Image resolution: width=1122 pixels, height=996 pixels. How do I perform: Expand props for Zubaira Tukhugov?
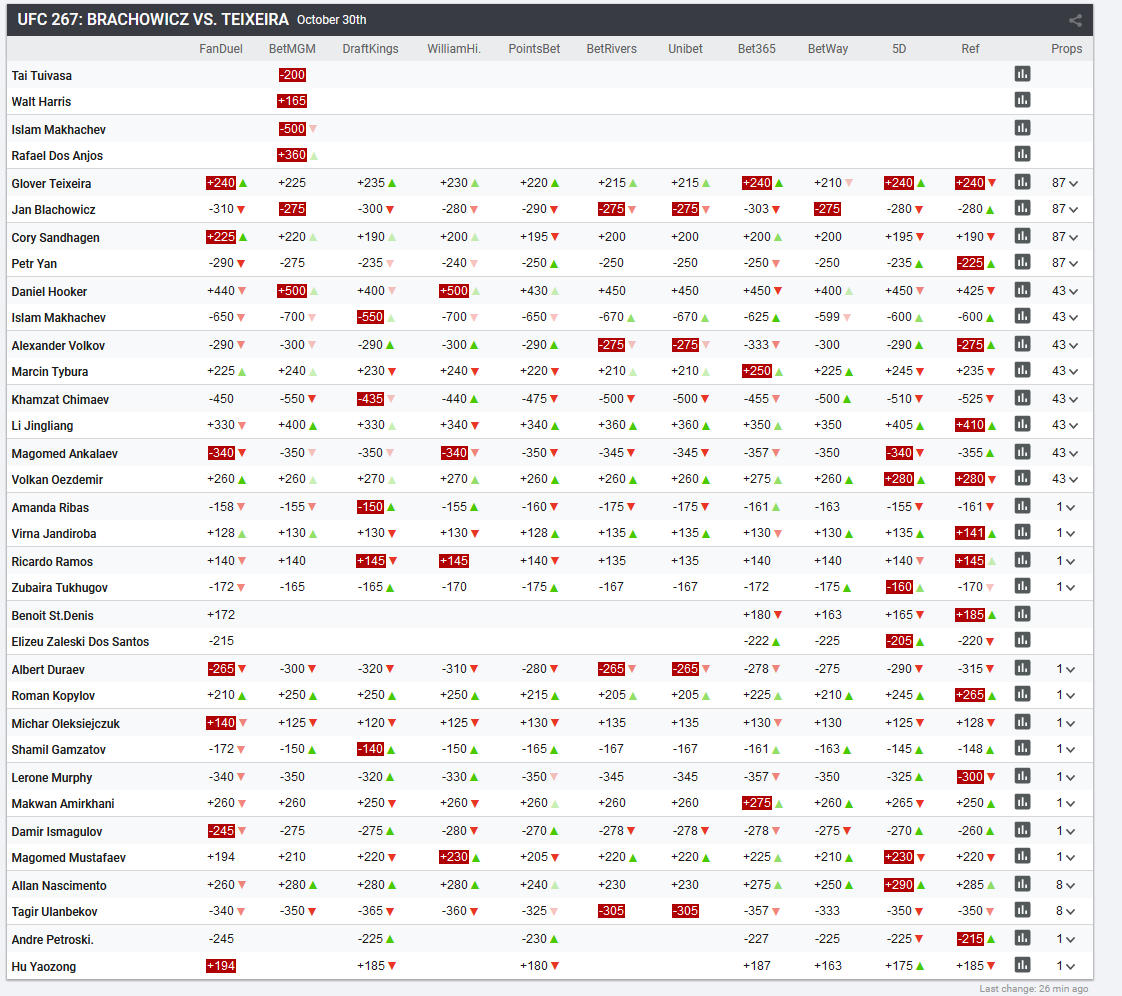[x=1065, y=587]
